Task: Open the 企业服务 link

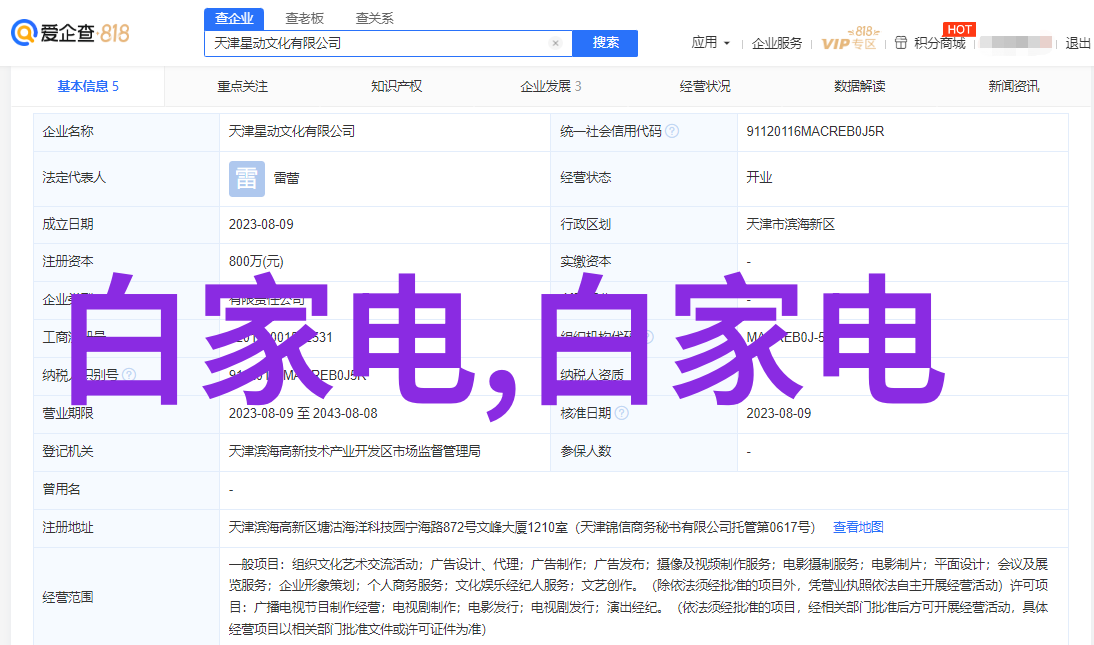Action: (x=777, y=43)
